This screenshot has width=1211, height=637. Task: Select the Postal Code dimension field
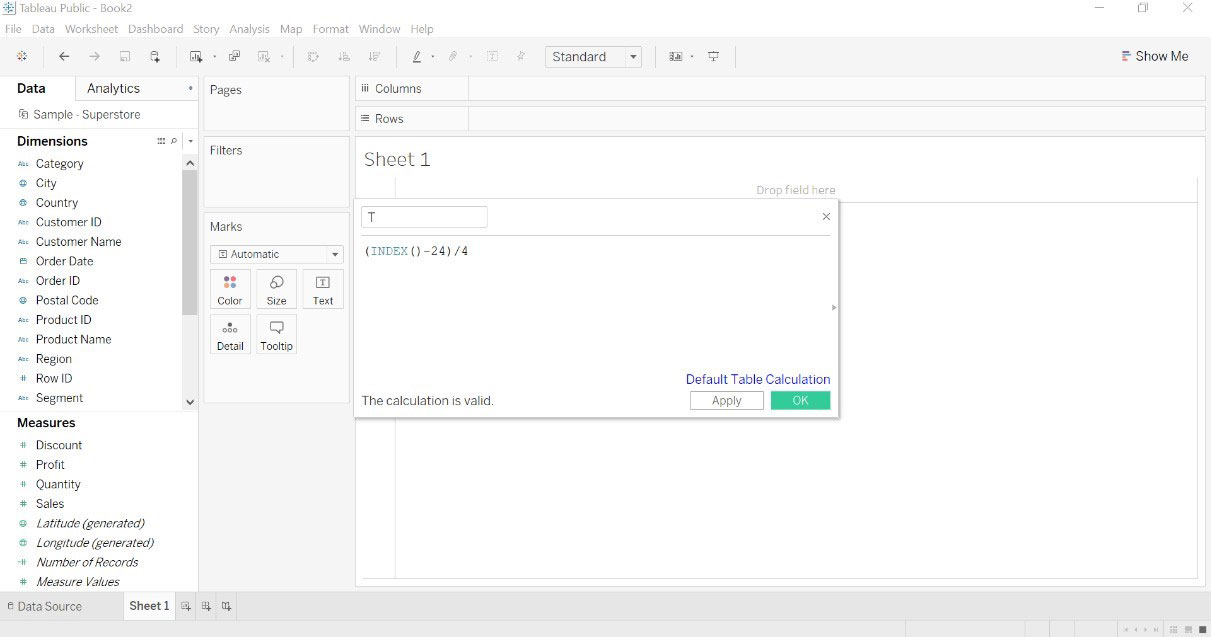67,300
